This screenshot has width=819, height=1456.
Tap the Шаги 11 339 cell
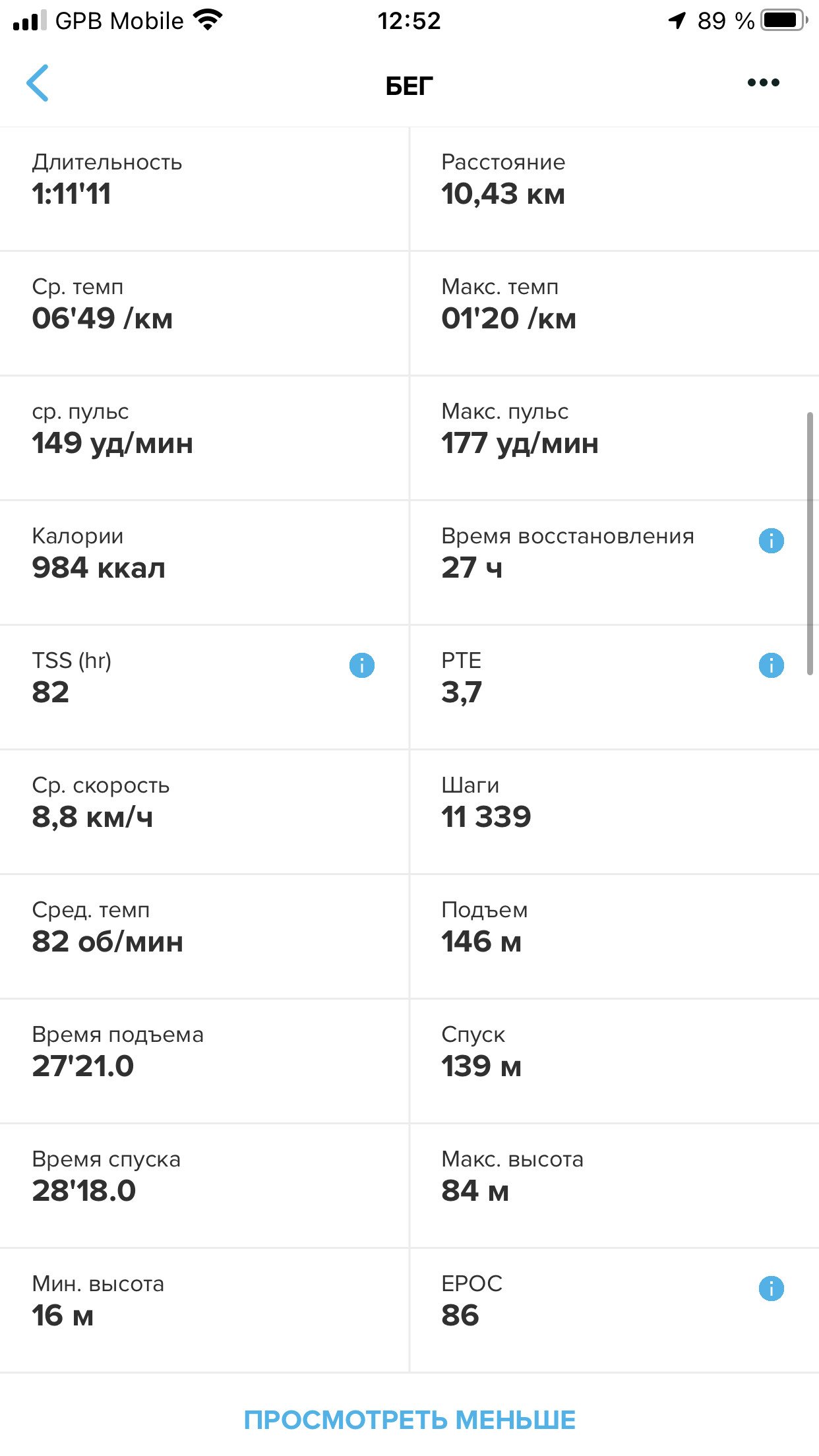pyautogui.click(x=615, y=812)
